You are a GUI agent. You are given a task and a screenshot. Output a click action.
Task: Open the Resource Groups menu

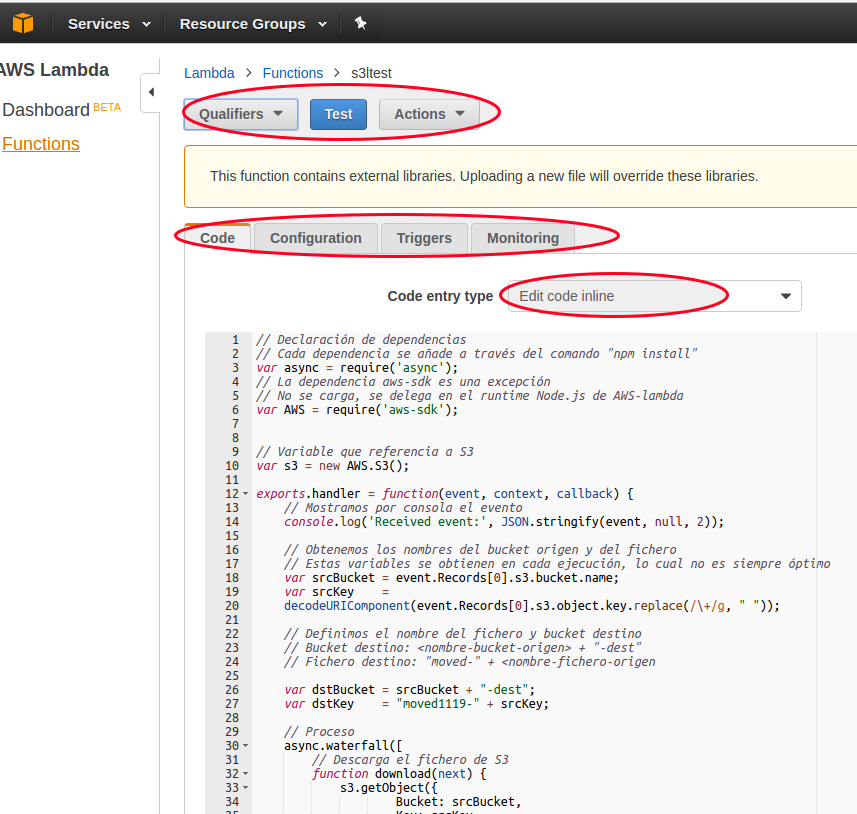point(253,24)
